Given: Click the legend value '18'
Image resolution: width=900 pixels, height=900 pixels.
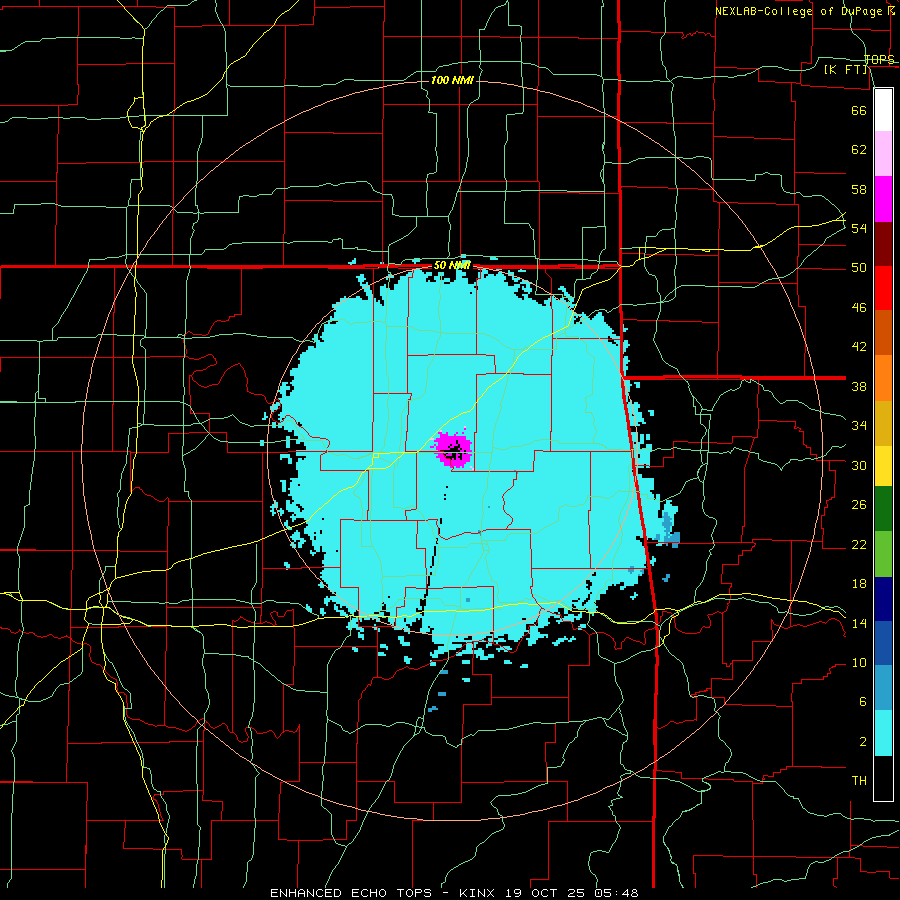Looking at the screenshot, I should click(859, 584).
